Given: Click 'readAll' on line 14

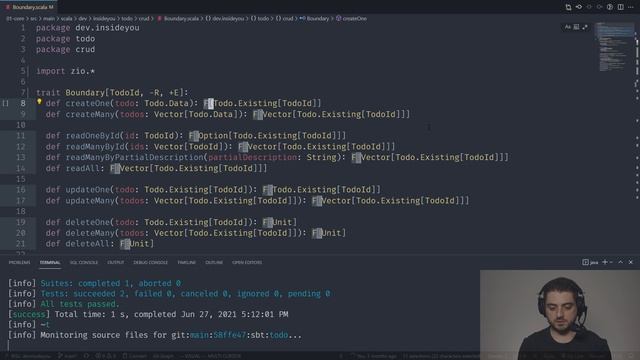Looking at the screenshot, I should (x=82, y=168).
